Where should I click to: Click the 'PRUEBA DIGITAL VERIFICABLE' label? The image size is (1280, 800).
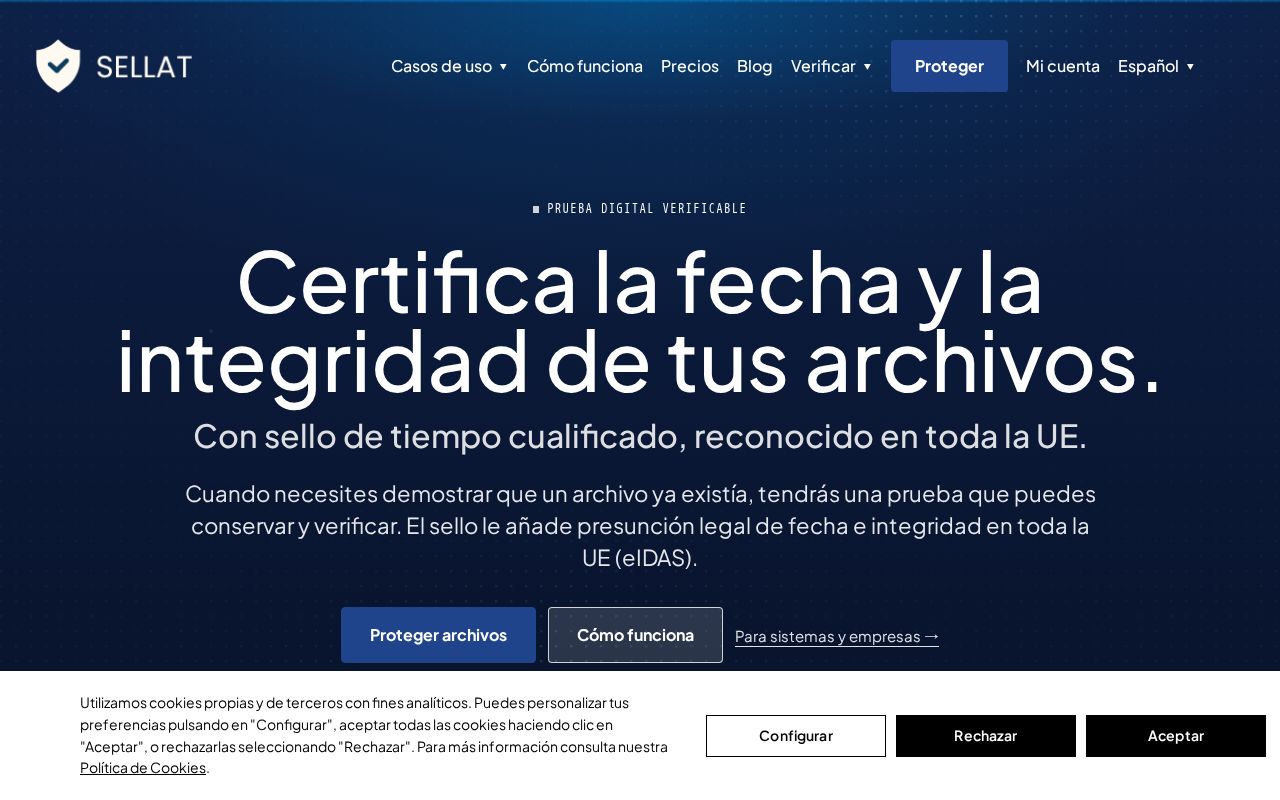click(x=640, y=209)
